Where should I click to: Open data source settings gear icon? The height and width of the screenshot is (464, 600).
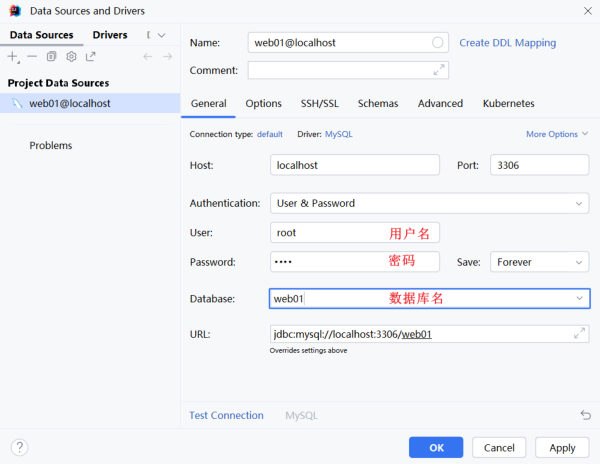71,57
